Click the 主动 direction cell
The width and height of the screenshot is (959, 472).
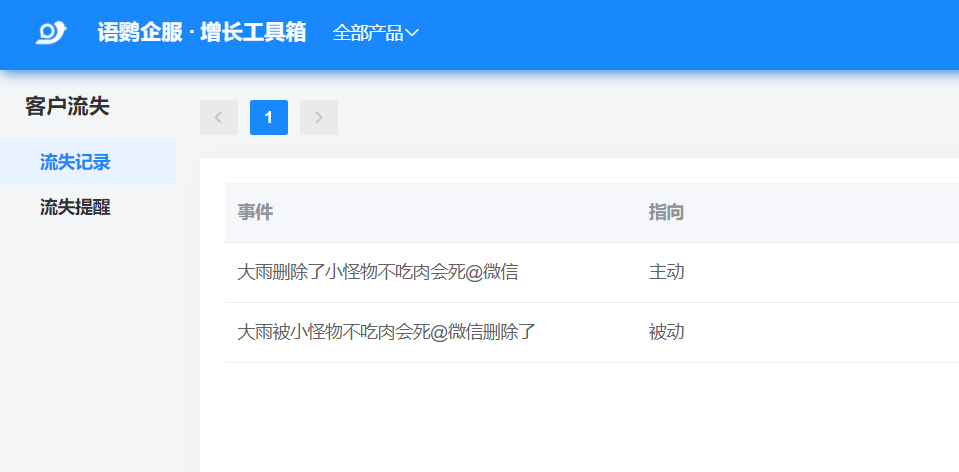pos(666,271)
